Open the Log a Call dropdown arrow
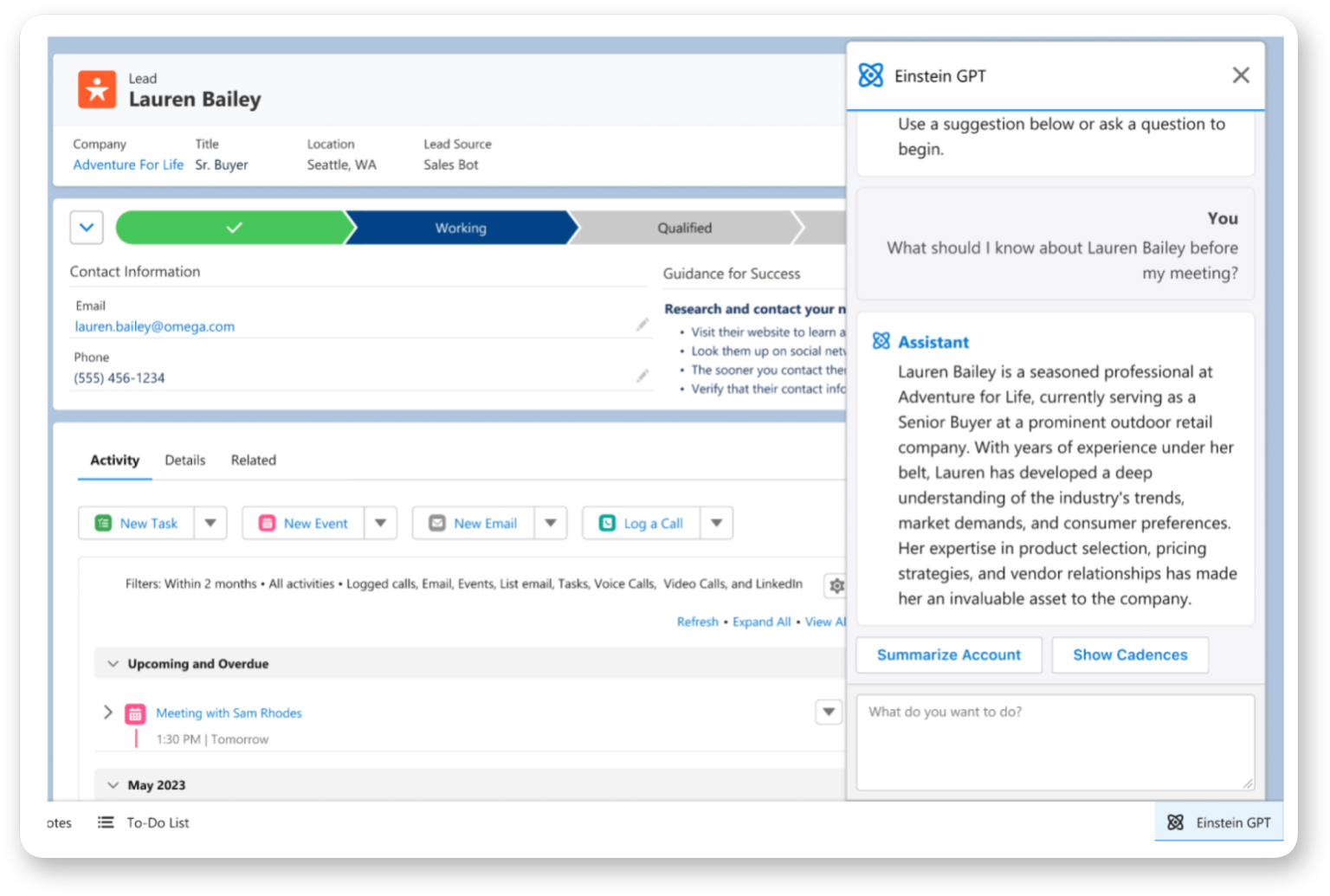1330x896 pixels. (x=716, y=523)
